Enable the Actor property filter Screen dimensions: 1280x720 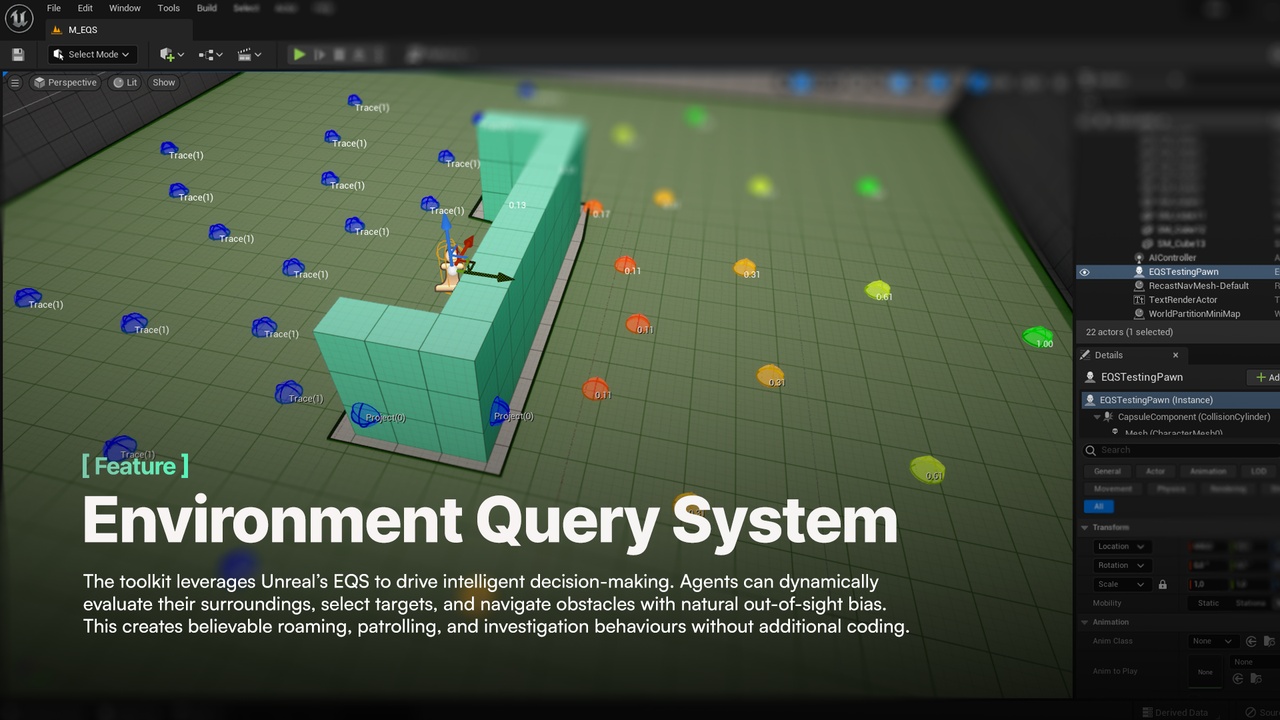1155,471
